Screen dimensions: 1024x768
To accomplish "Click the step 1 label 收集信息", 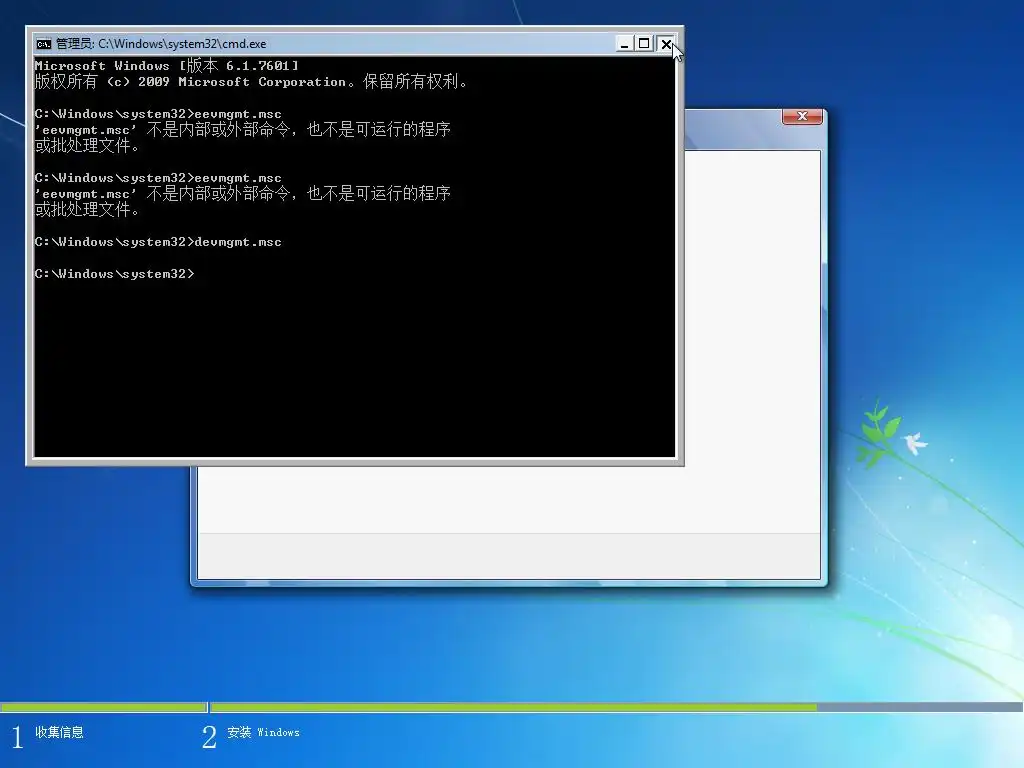I will pyautogui.click(x=59, y=732).
